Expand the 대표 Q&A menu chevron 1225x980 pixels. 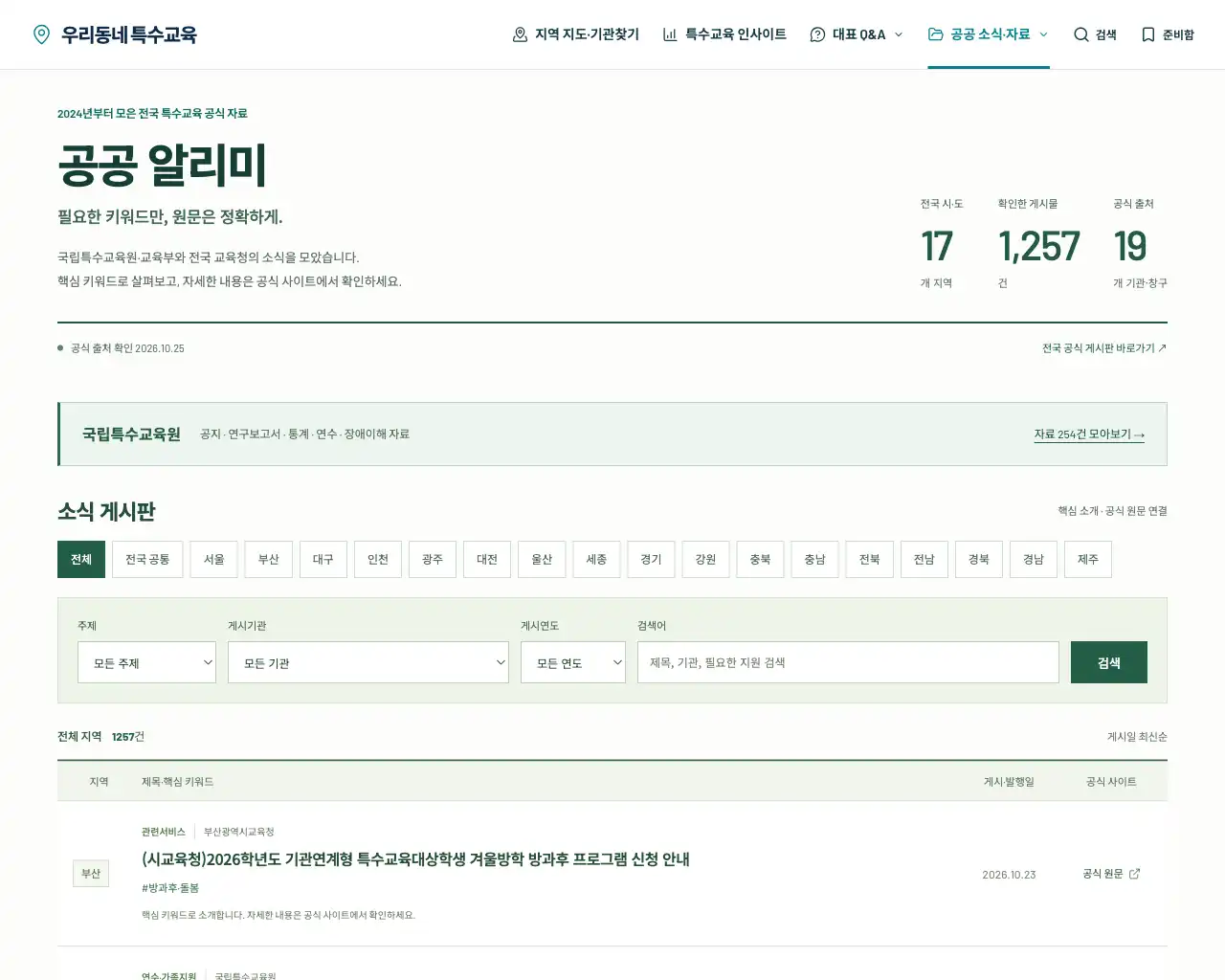pyautogui.click(x=899, y=34)
